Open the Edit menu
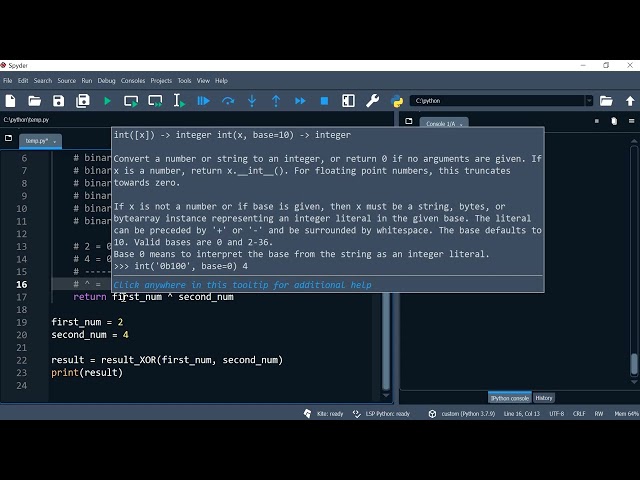Viewport: 640px width, 480px height. pos(23,81)
